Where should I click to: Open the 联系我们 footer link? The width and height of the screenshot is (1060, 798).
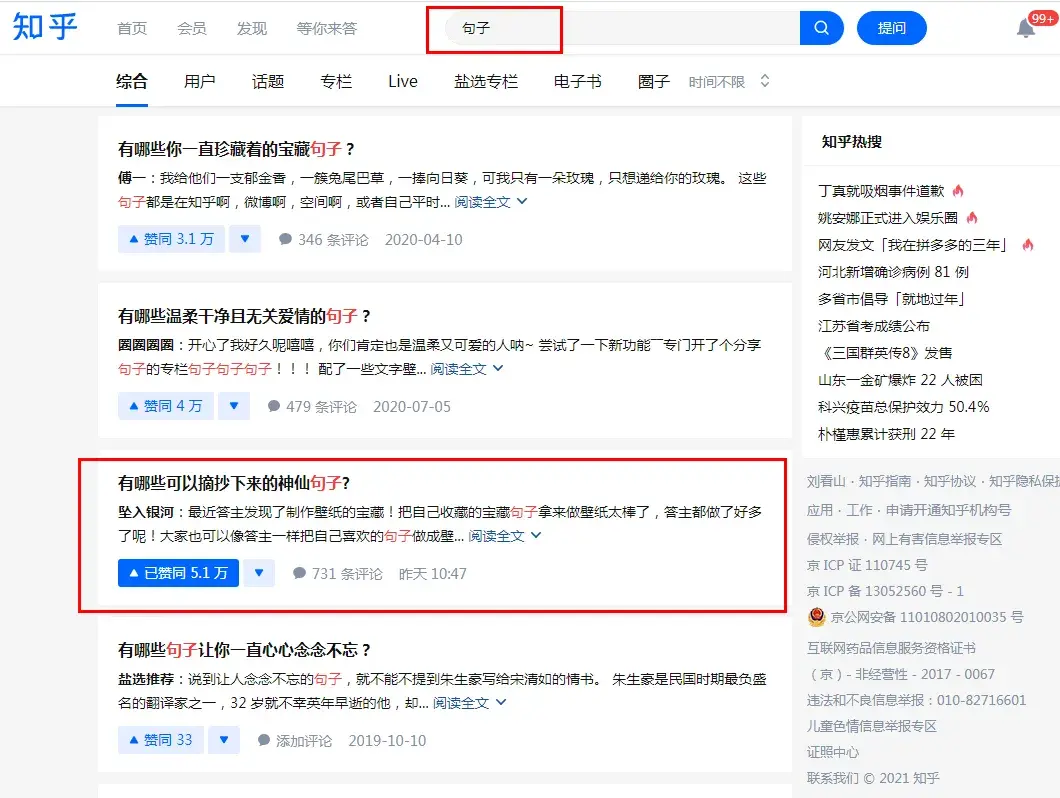click(x=833, y=778)
